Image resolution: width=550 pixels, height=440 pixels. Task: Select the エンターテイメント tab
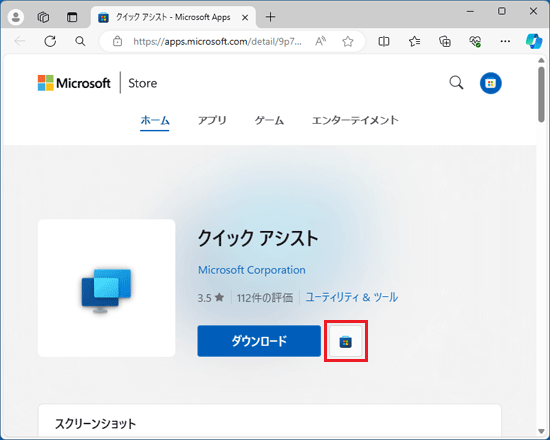355,120
